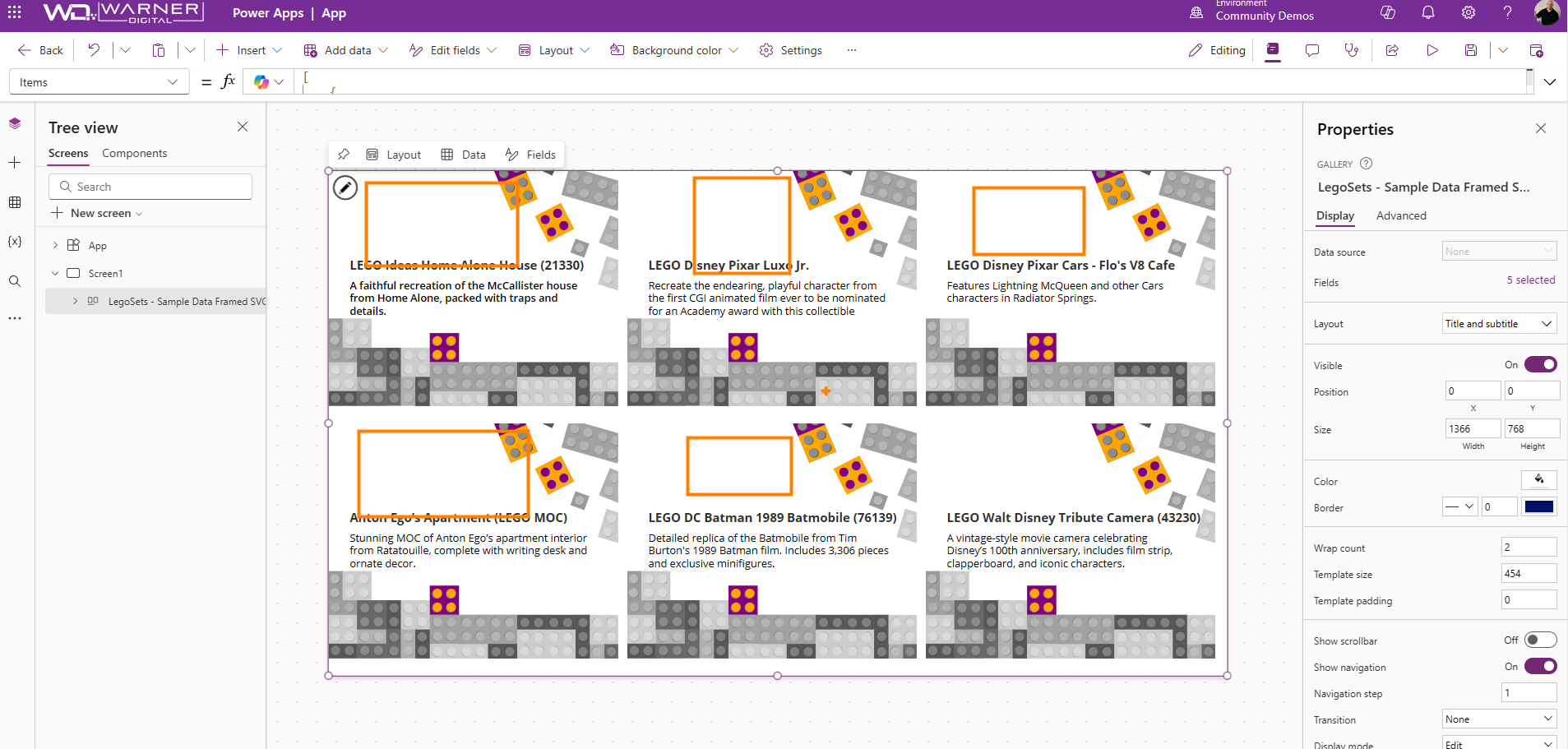This screenshot has width=1568, height=749.
Task: Open the Copilot icon in header
Action: pos(1388,12)
